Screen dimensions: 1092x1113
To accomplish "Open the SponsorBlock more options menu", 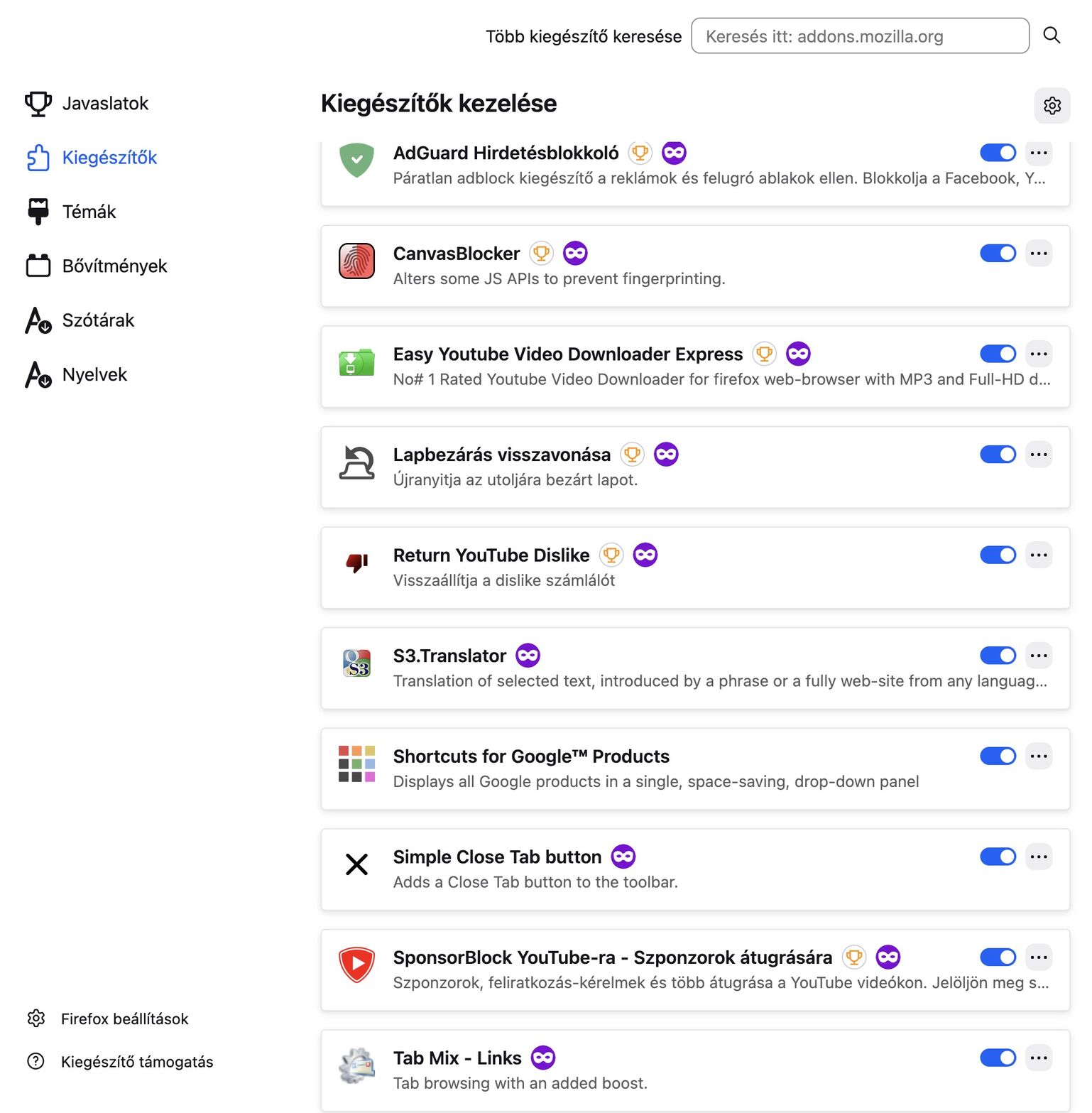I will coord(1038,957).
